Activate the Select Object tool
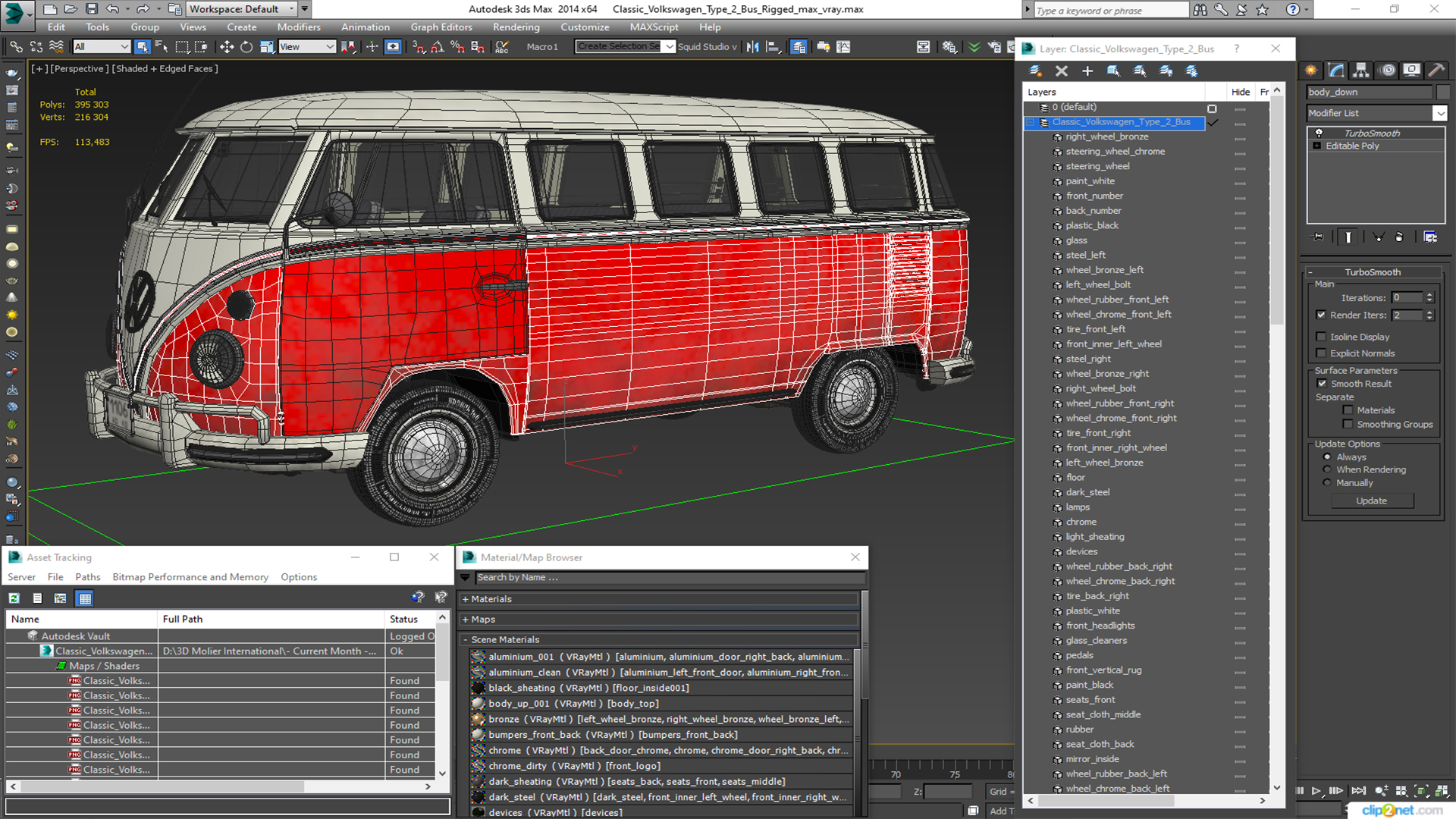Screen dimensions: 1456x819 142,47
